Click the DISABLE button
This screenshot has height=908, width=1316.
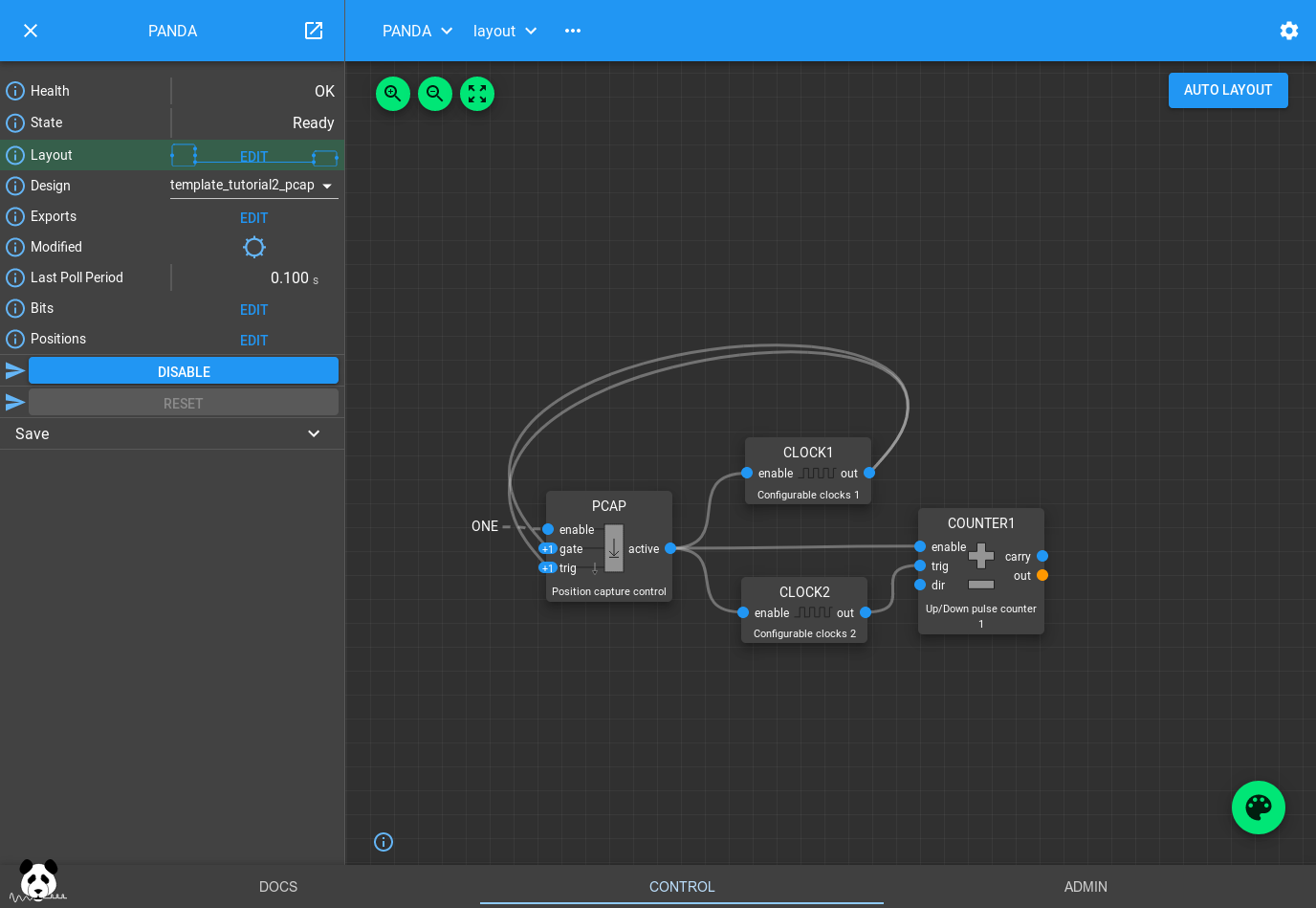(184, 371)
